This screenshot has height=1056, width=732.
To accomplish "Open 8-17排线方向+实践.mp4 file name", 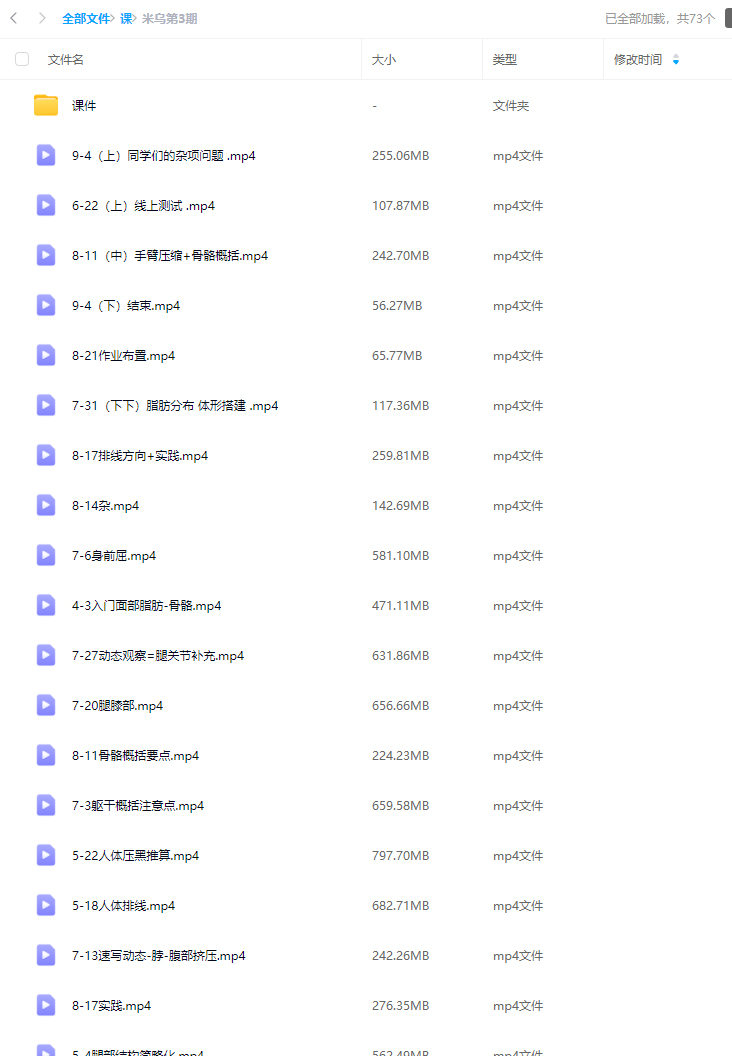I will coord(140,456).
